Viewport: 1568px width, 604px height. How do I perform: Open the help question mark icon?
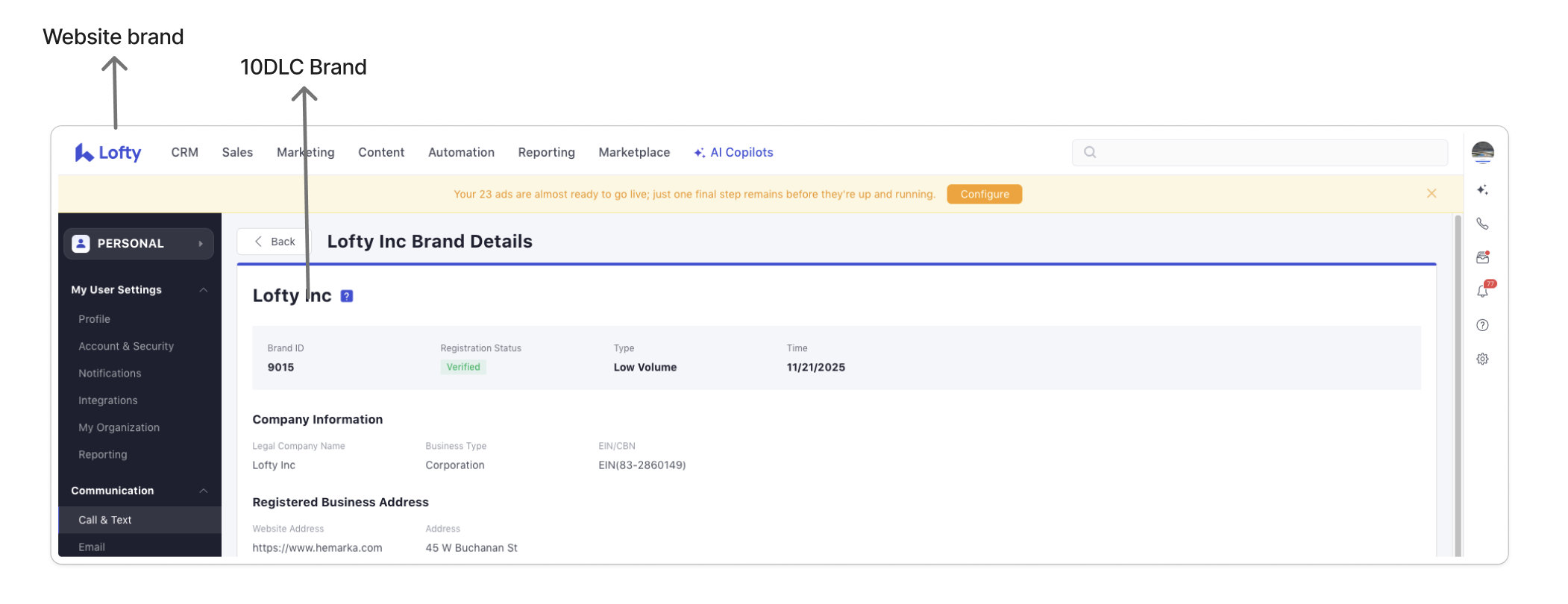(1482, 325)
